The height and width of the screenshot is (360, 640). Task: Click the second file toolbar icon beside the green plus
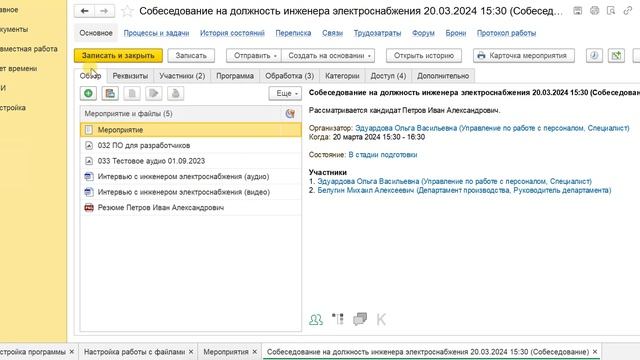pyautogui.click(x=110, y=93)
